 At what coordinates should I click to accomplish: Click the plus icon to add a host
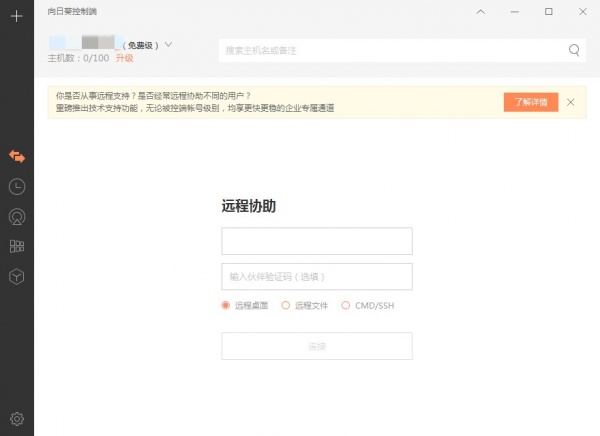tap(16, 16)
